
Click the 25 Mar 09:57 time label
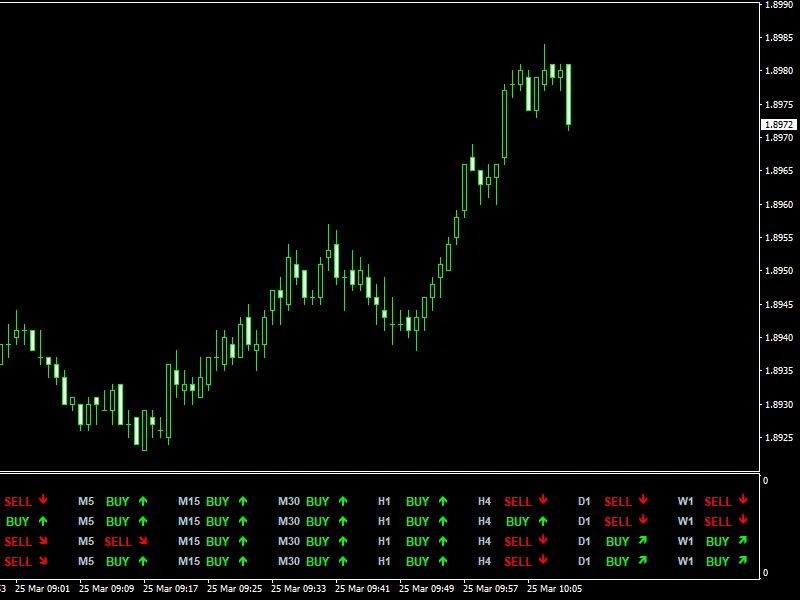(x=491, y=589)
